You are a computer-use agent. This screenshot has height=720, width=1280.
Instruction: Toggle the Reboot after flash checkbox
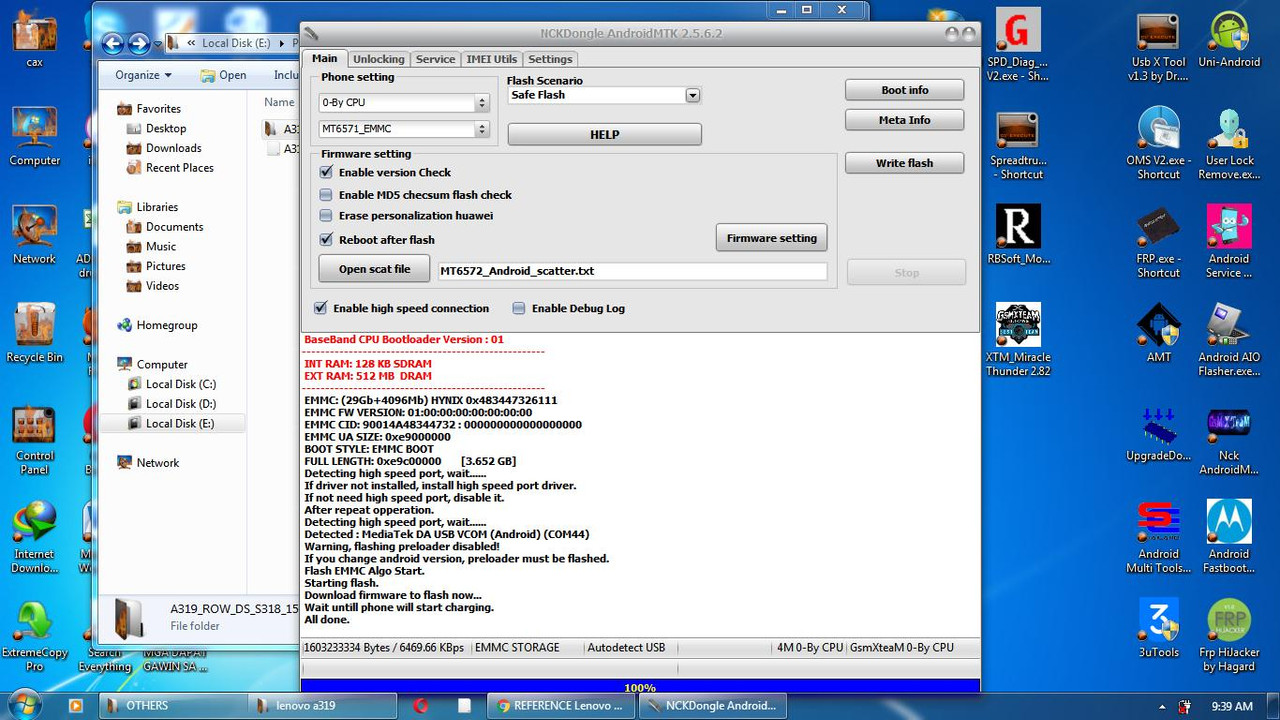326,240
